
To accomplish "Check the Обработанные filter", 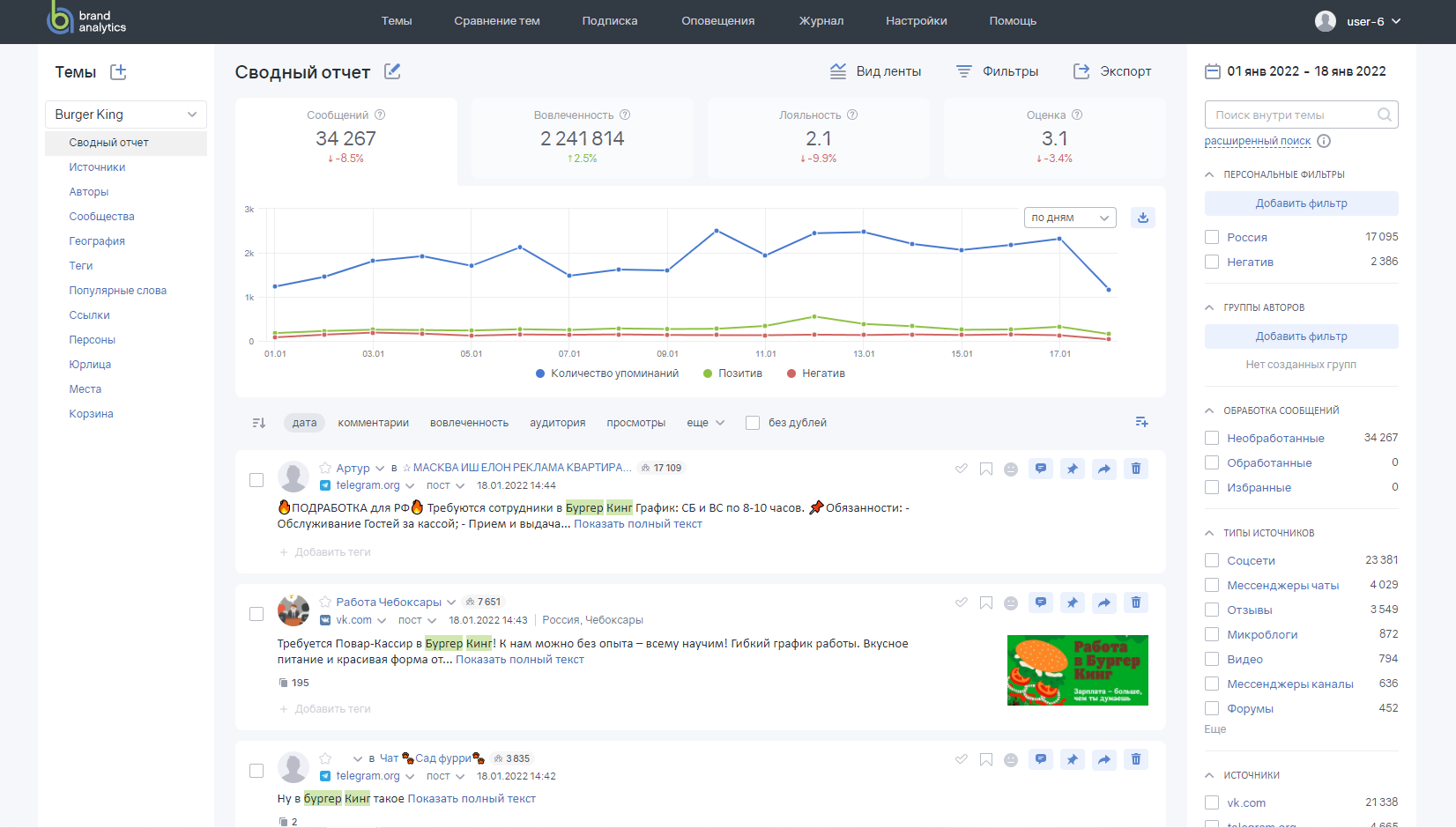I will 1212,462.
